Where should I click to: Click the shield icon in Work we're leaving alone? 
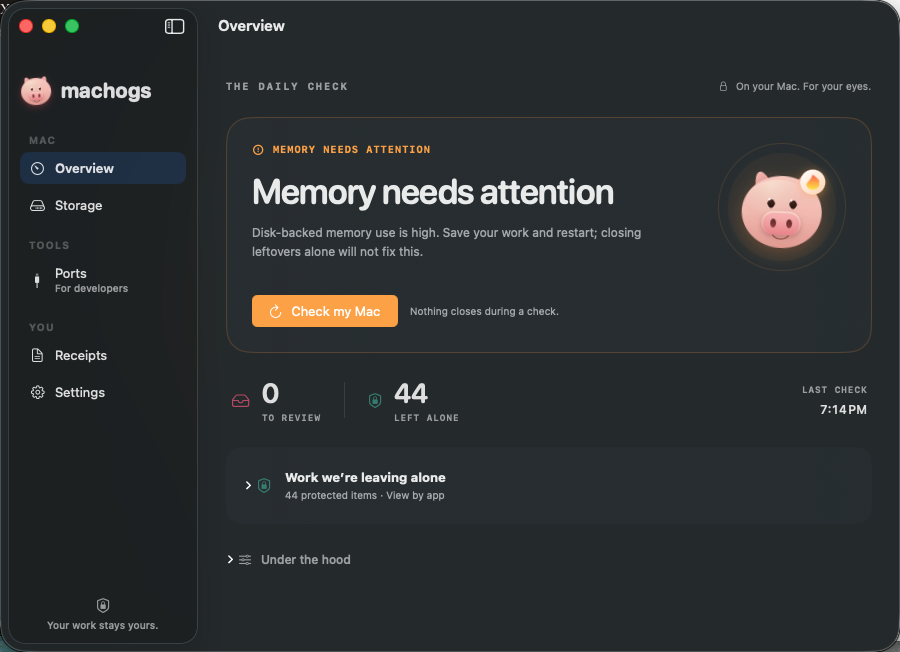click(264, 486)
